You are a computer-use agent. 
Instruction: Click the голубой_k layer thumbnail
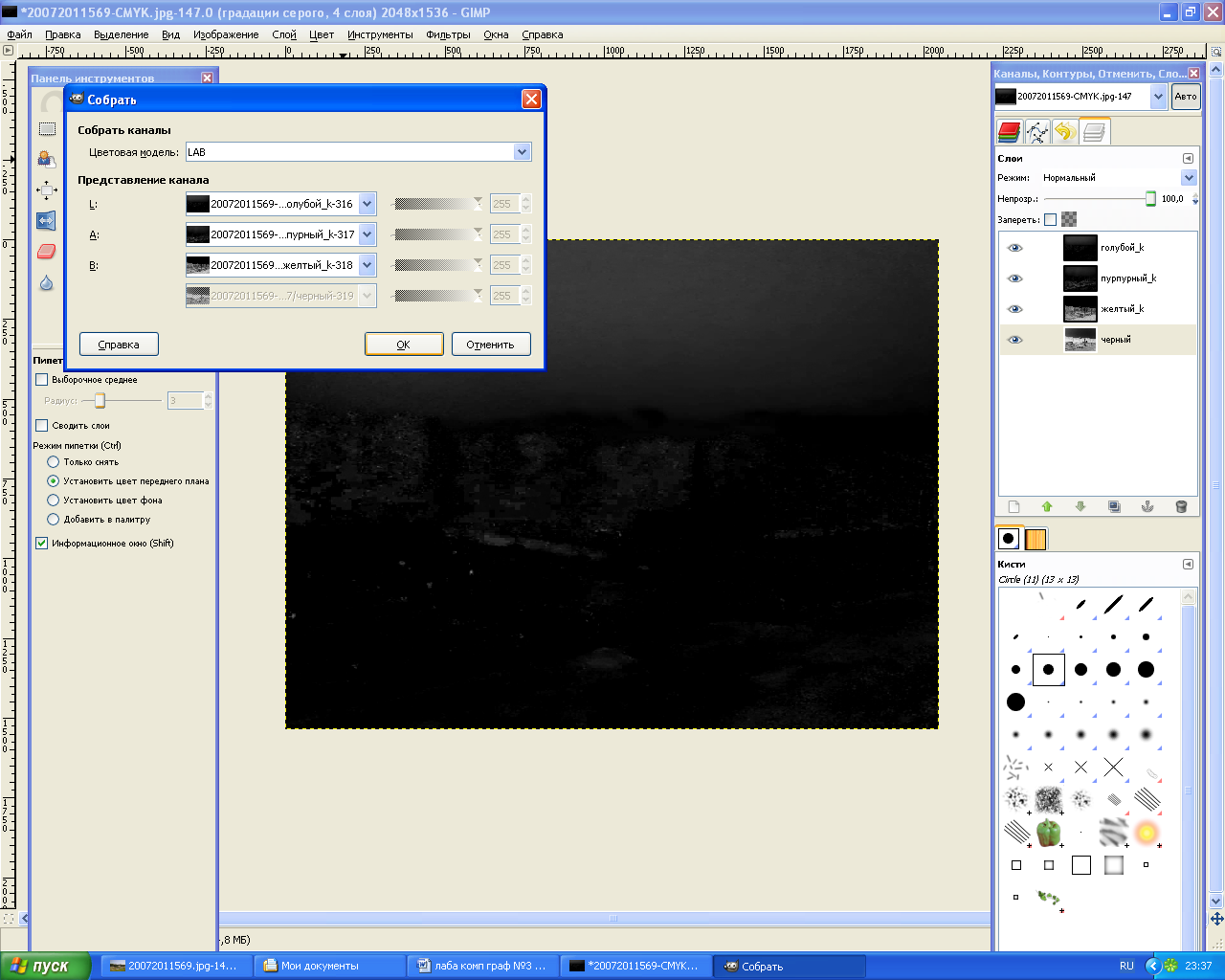1080,248
